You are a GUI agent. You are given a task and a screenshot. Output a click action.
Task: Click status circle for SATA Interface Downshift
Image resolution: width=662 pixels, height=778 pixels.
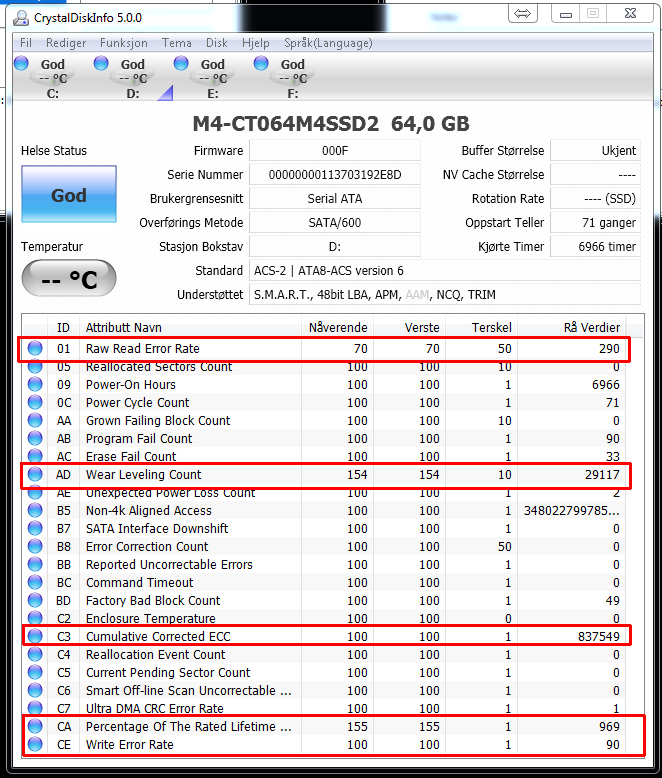click(35, 528)
